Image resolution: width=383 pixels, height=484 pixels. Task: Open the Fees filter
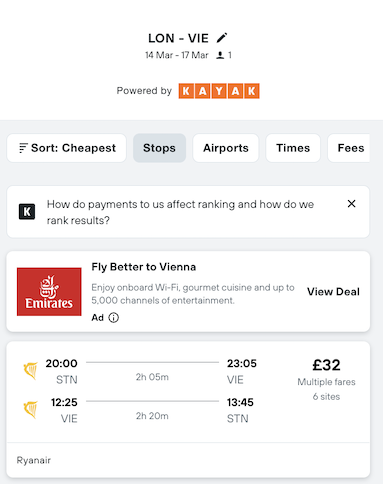[x=349, y=148]
